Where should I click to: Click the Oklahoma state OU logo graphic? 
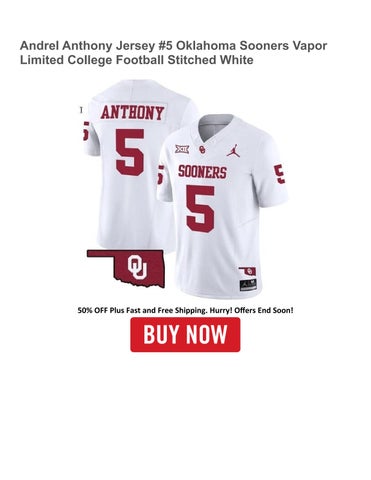coord(126,268)
